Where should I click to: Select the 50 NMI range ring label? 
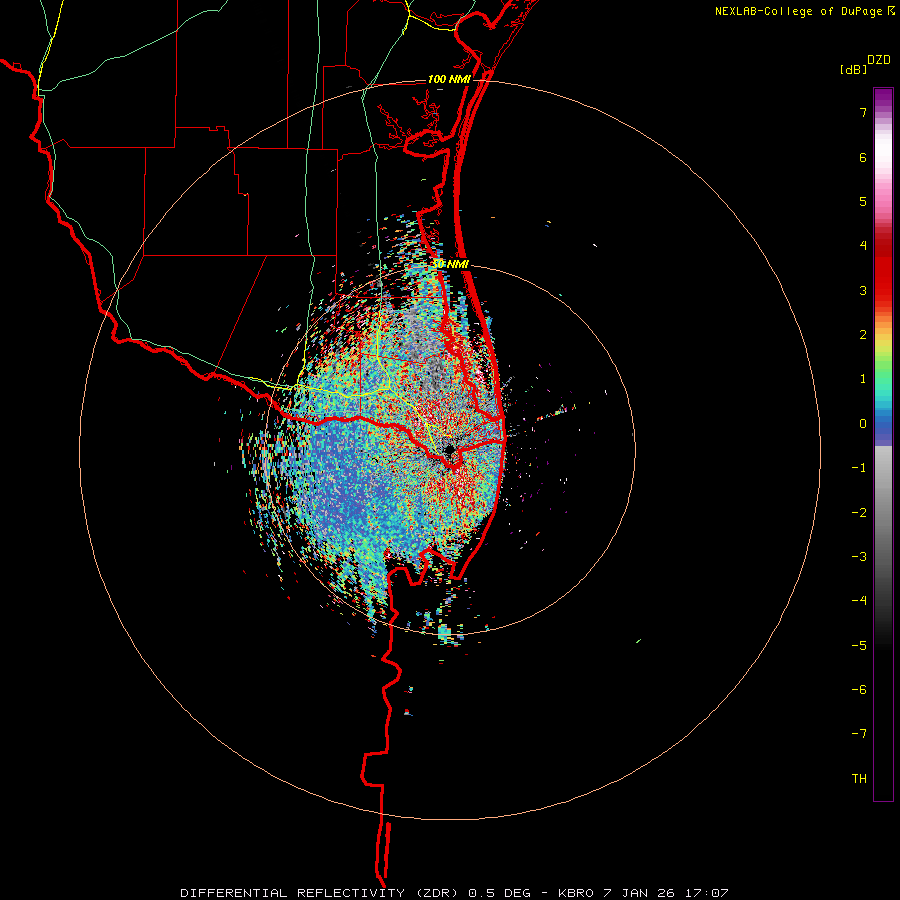[x=450, y=264]
